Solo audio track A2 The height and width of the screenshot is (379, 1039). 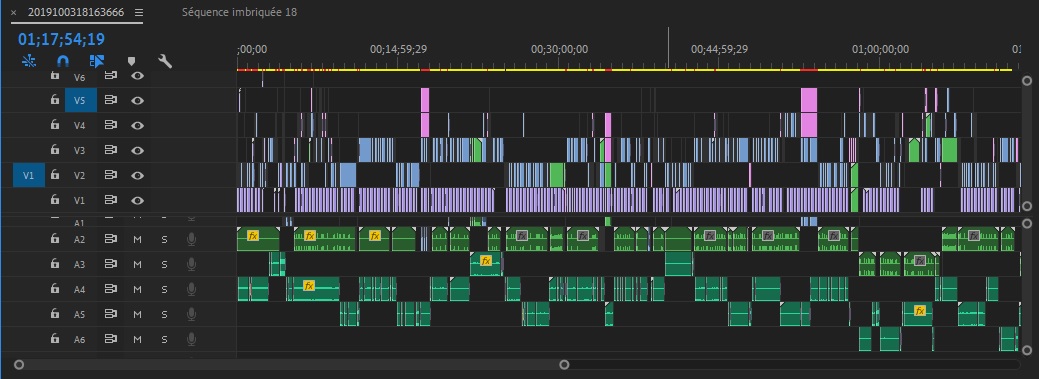[164, 239]
